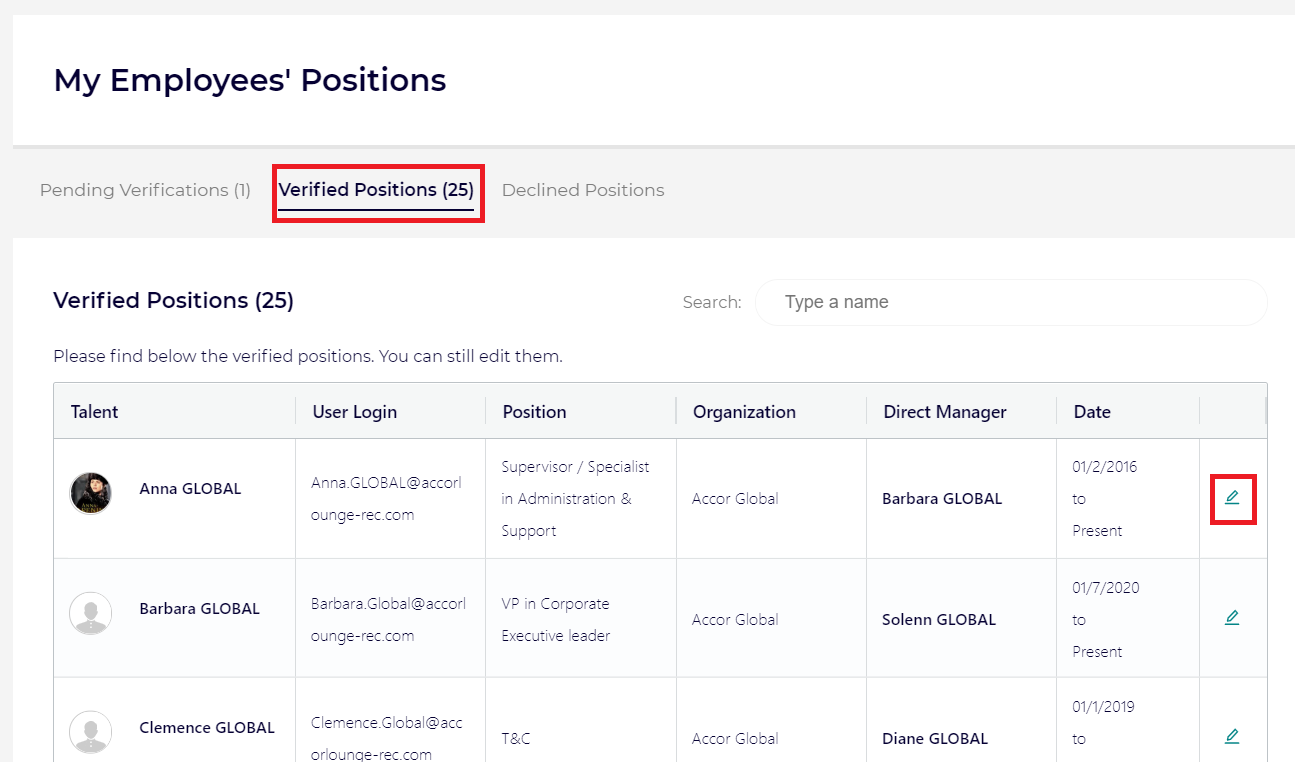Click date 01/7/2020 to Present
This screenshot has width=1295, height=762.
point(1106,619)
